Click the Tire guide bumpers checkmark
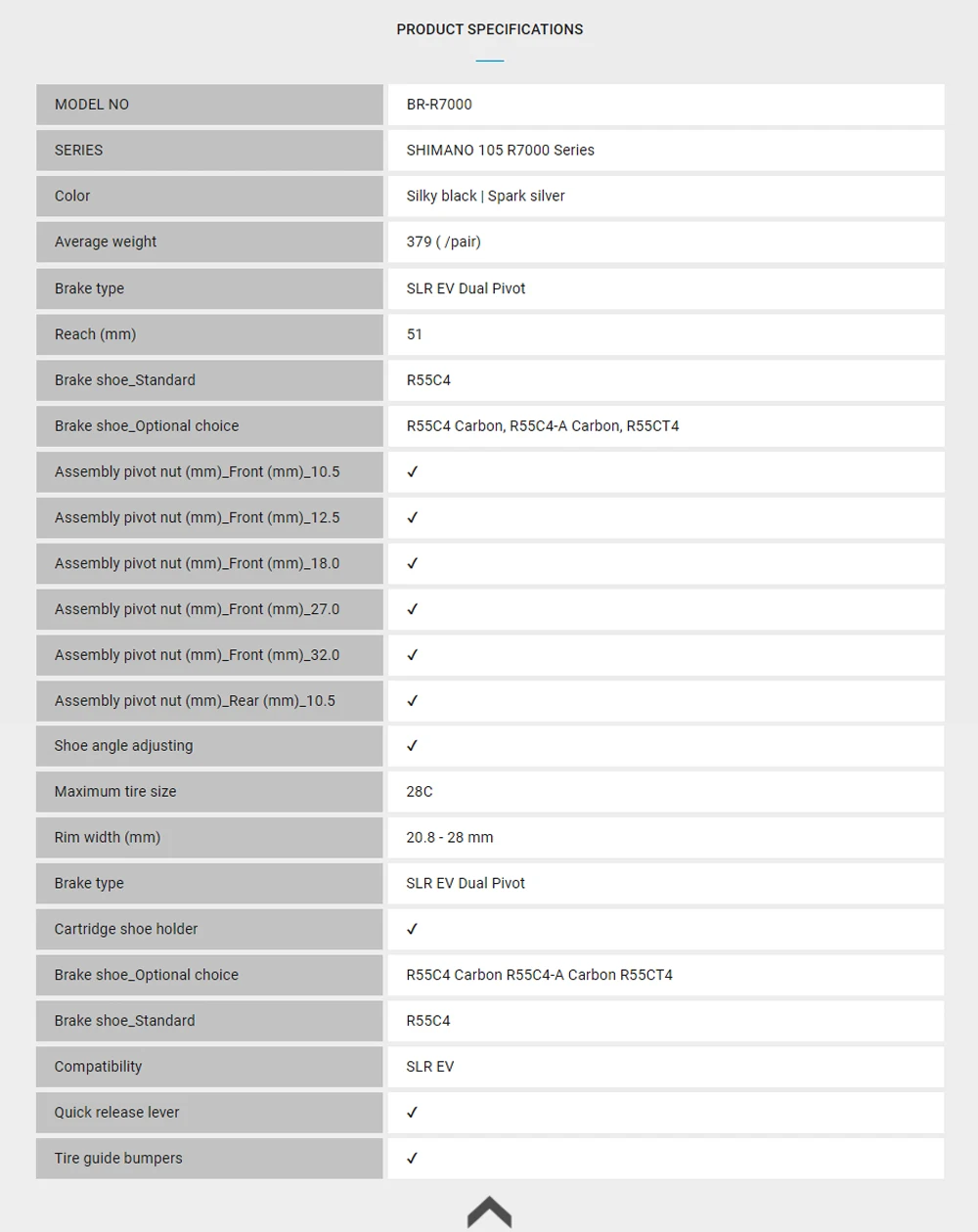This screenshot has width=978, height=1232. 412,1159
